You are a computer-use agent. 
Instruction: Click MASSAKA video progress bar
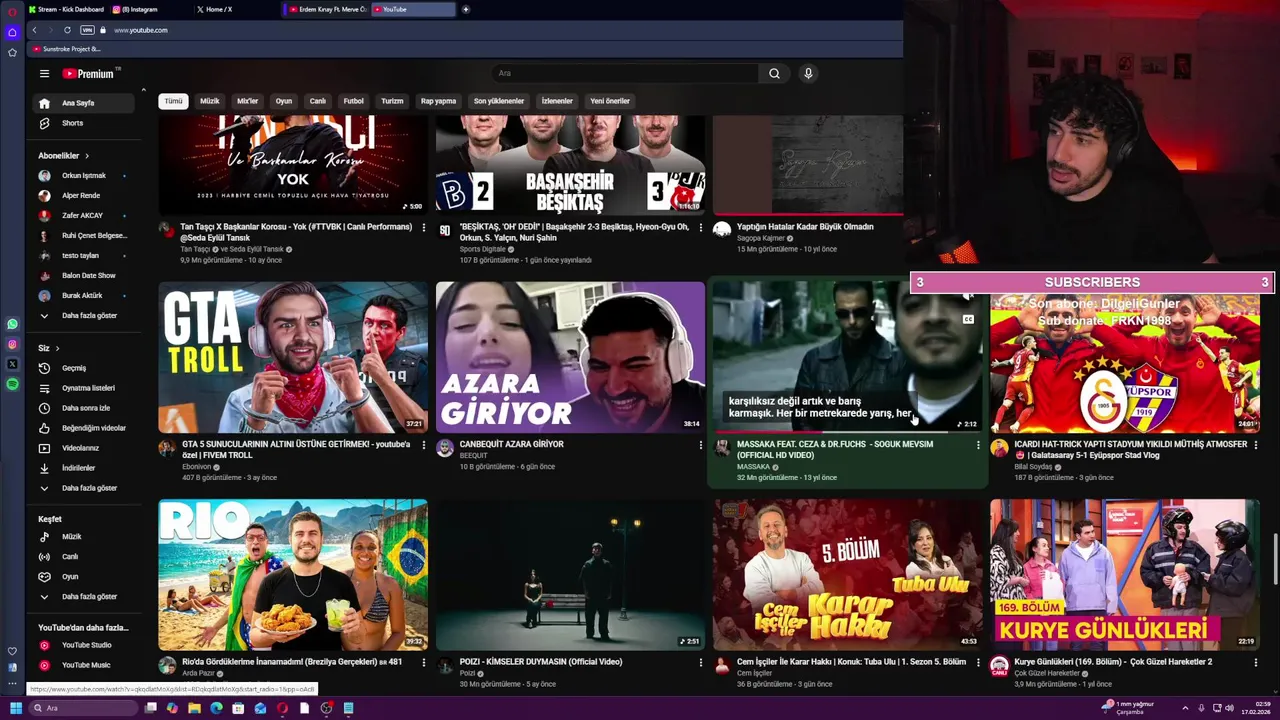[848, 433]
